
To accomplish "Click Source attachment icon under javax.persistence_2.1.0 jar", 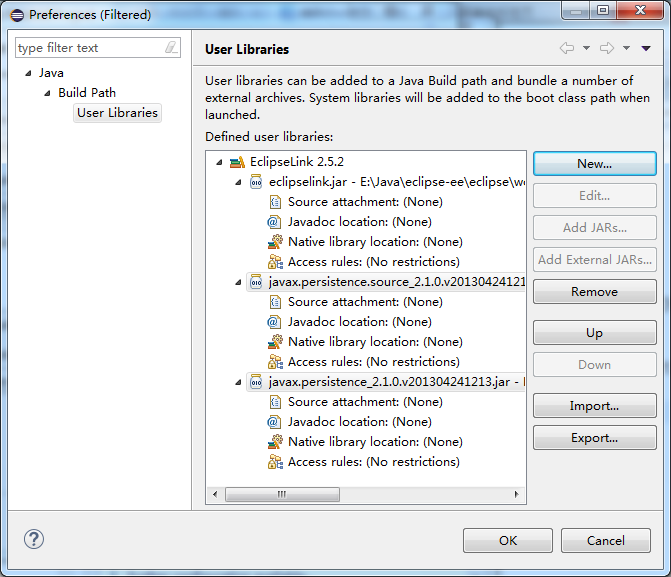I will pos(275,402).
